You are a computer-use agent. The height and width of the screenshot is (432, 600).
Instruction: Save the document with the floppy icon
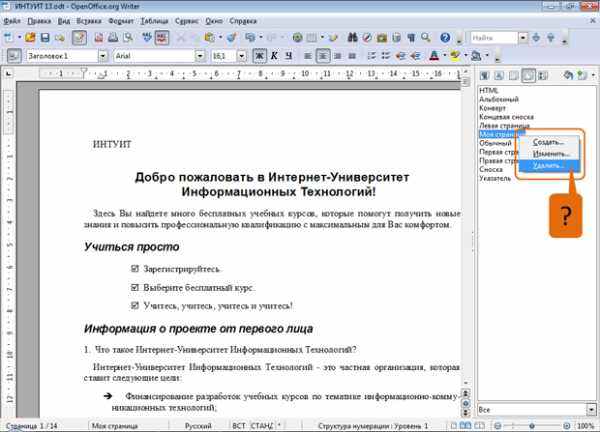pos(45,37)
